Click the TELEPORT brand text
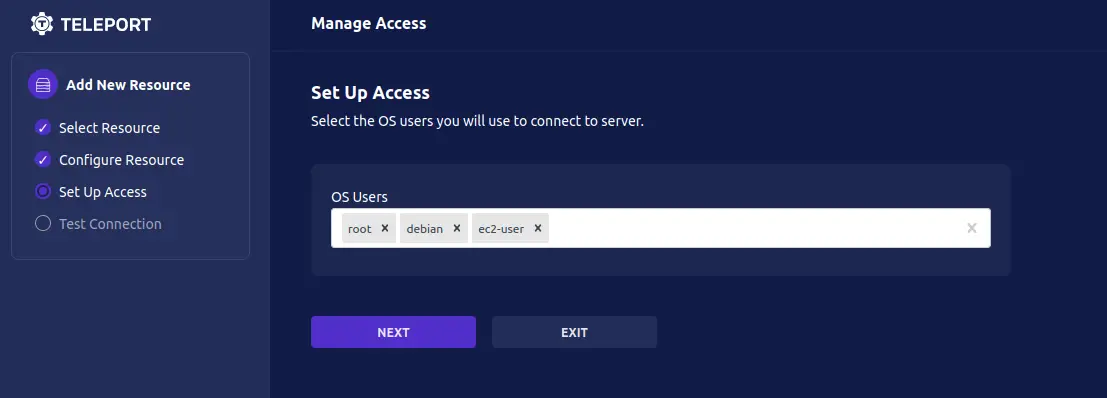Image resolution: width=1107 pixels, height=398 pixels. click(106, 25)
